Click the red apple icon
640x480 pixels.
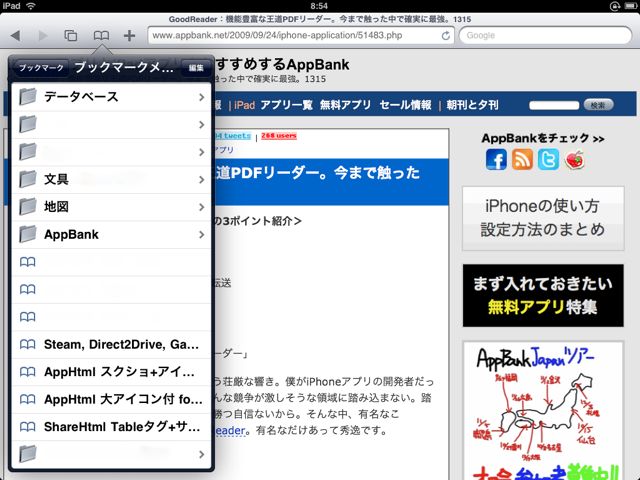pyautogui.click(x=574, y=159)
